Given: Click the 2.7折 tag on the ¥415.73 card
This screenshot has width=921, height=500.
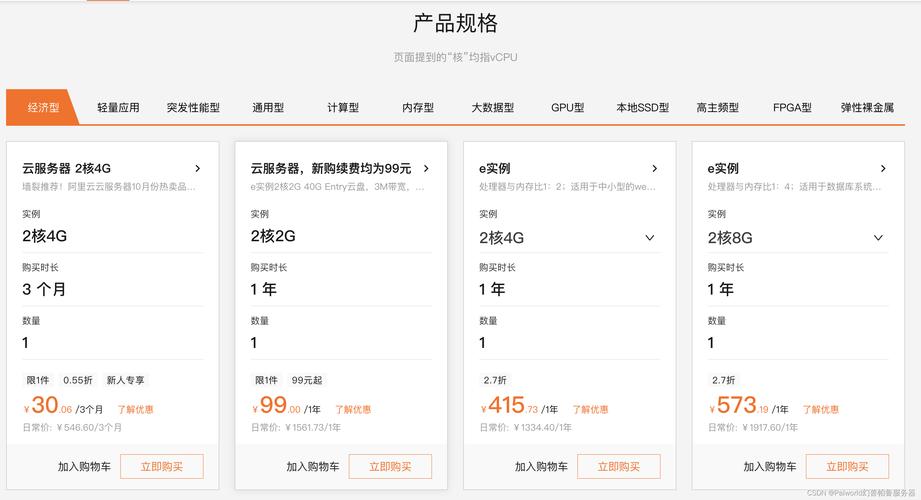Looking at the screenshot, I should point(495,380).
